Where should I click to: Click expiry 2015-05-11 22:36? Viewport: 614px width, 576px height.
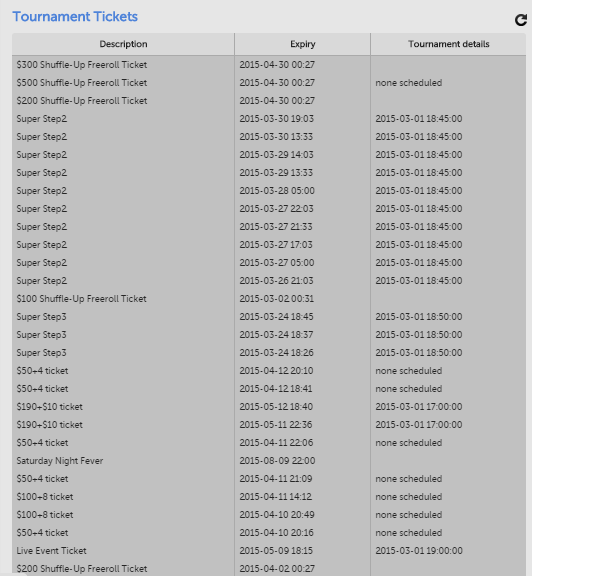click(x=276, y=425)
